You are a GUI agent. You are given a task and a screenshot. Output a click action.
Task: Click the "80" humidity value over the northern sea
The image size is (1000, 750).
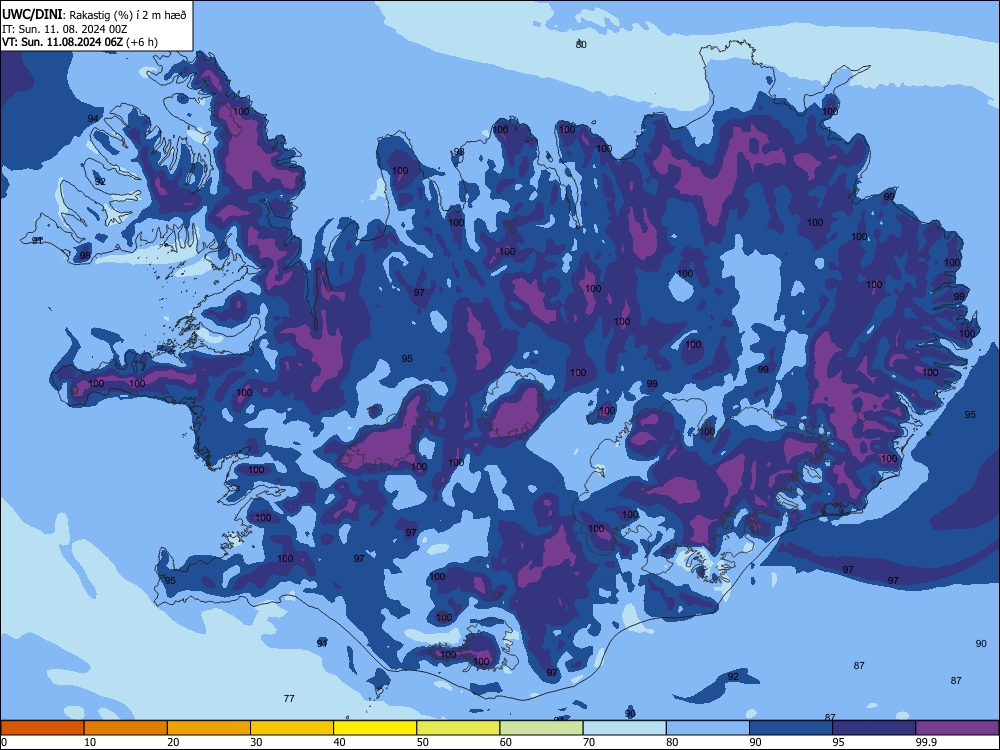tap(581, 45)
